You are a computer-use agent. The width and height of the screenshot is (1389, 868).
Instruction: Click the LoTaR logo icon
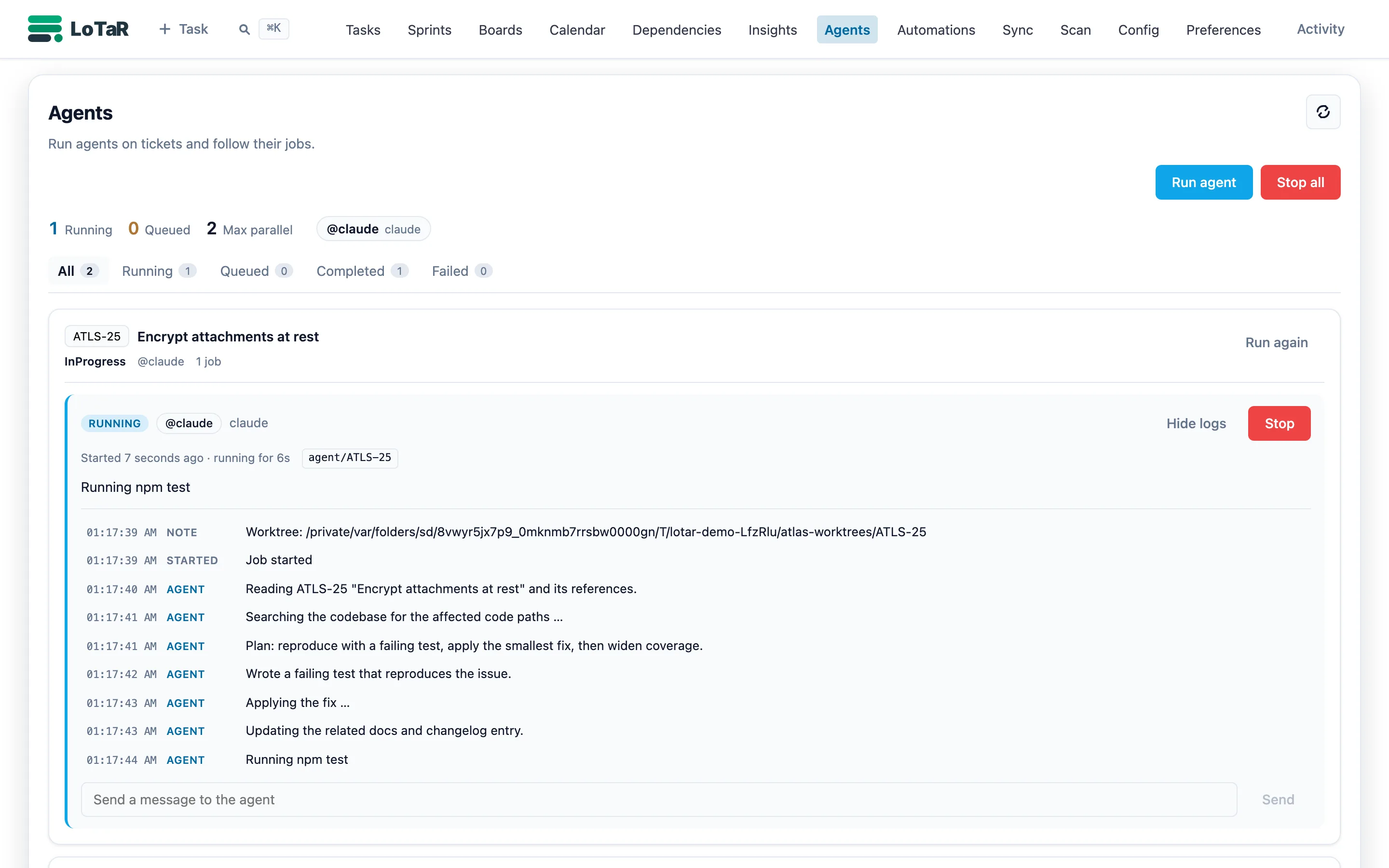pyautogui.click(x=45, y=29)
